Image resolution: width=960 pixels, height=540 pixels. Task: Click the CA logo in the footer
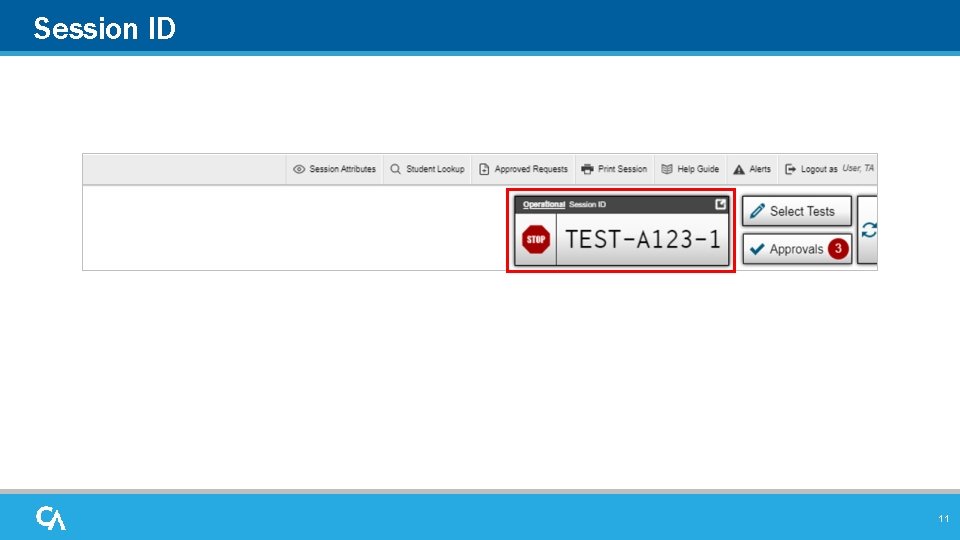click(x=51, y=518)
